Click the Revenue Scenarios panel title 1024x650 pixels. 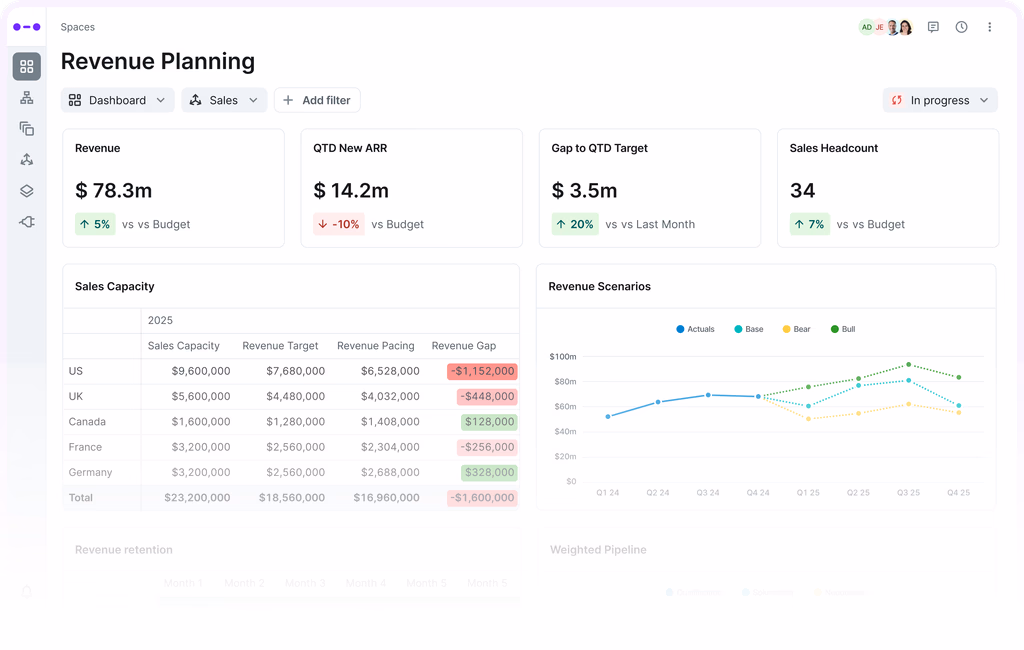[600, 286]
